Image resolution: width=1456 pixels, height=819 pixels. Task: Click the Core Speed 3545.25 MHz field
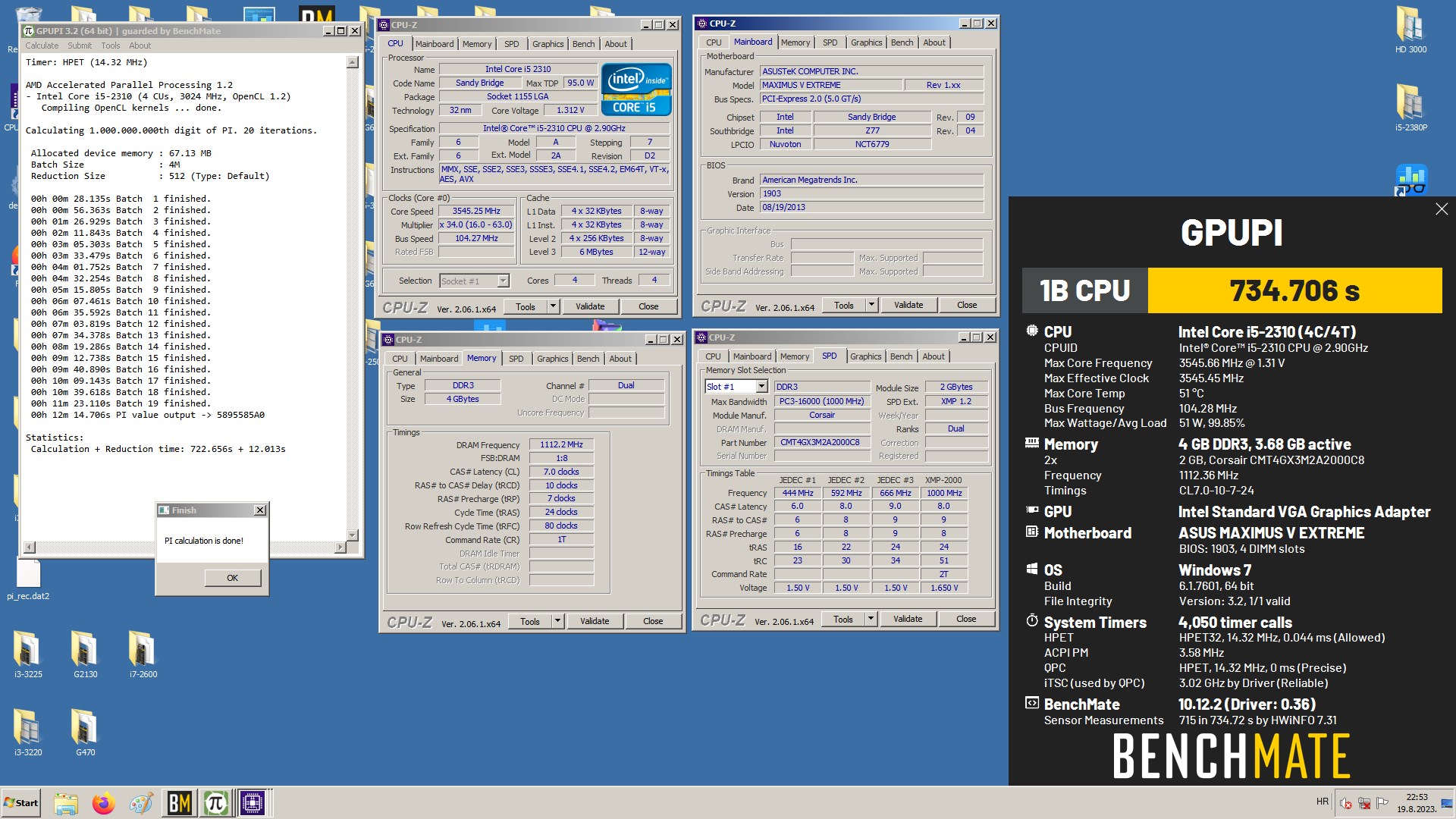click(476, 212)
